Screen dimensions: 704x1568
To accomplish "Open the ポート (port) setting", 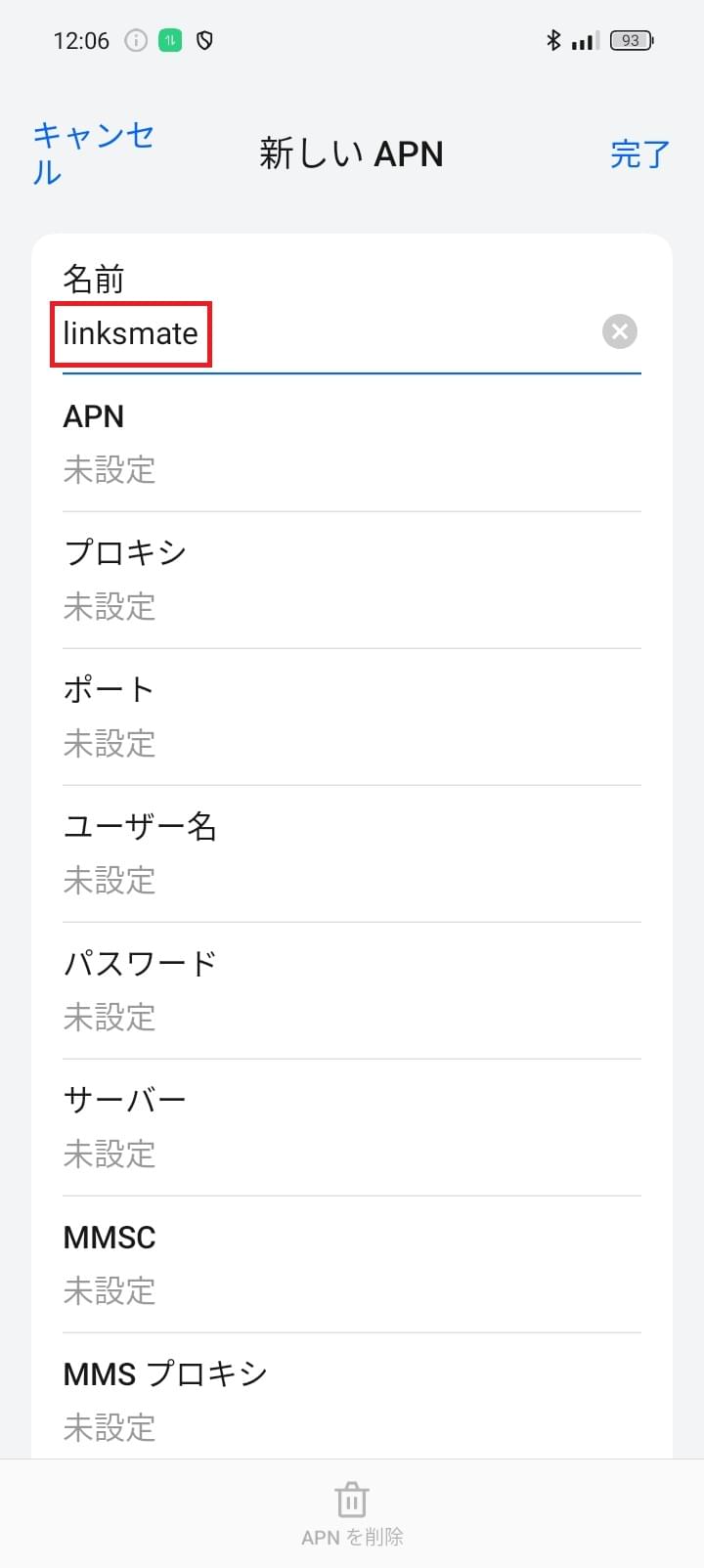I will [352, 717].
